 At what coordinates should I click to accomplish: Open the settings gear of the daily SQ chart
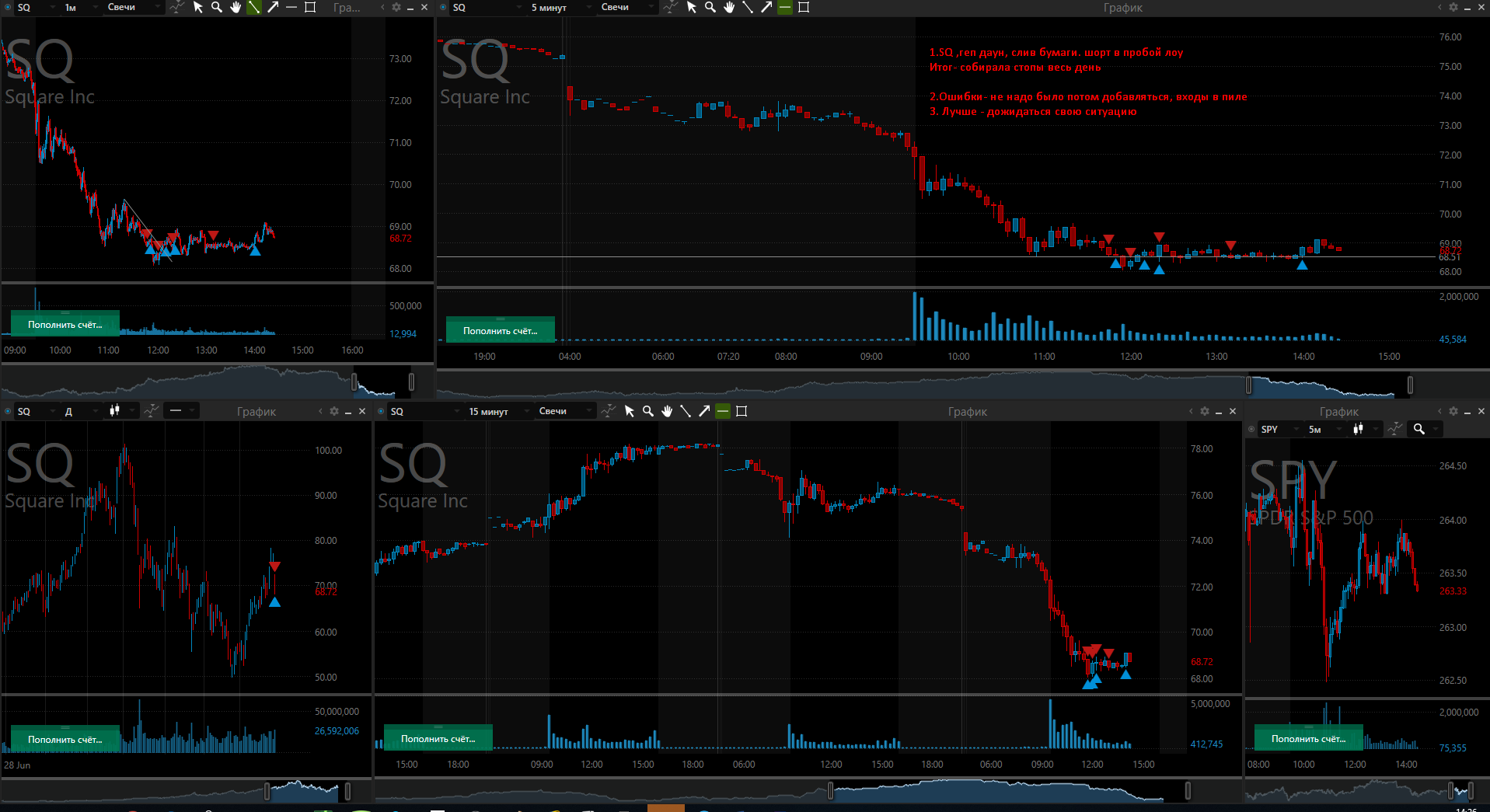pyautogui.click(x=334, y=411)
